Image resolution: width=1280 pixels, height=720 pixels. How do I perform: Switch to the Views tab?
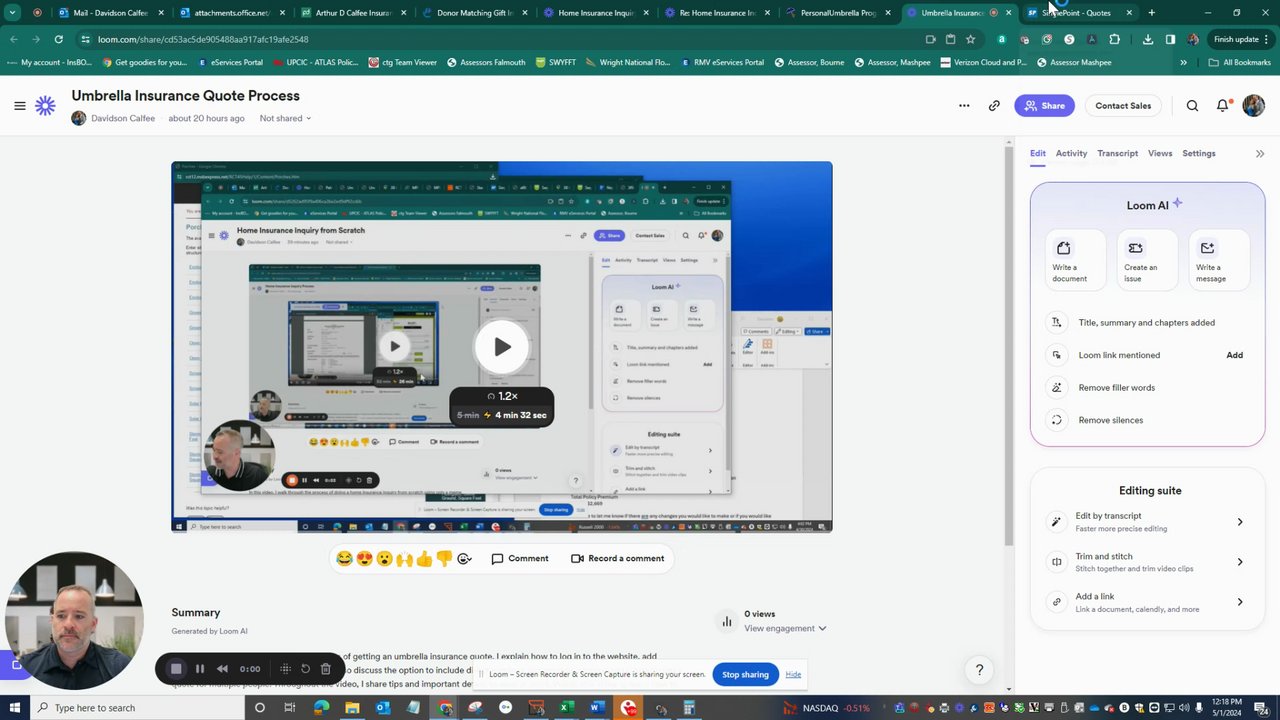(x=1160, y=153)
